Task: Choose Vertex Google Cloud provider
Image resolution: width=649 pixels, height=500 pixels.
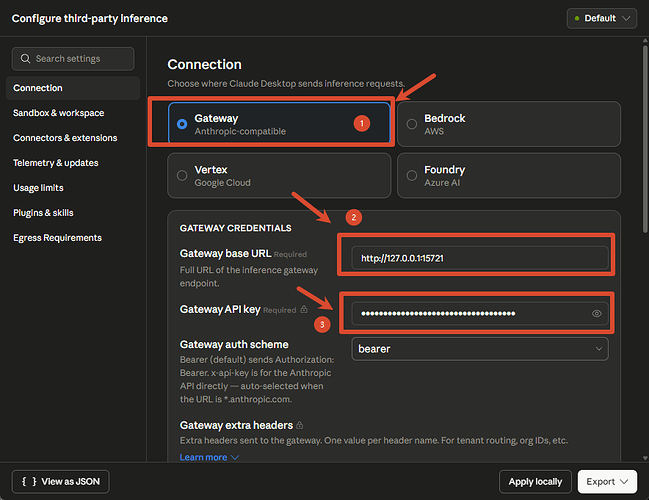Action: 279,175
